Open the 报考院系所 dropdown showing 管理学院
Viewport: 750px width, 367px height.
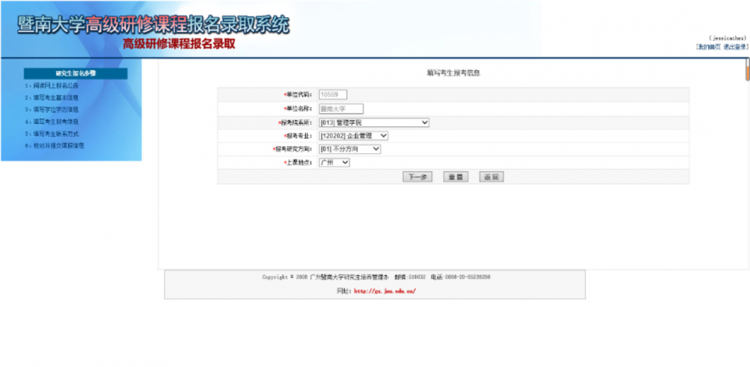(374, 122)
